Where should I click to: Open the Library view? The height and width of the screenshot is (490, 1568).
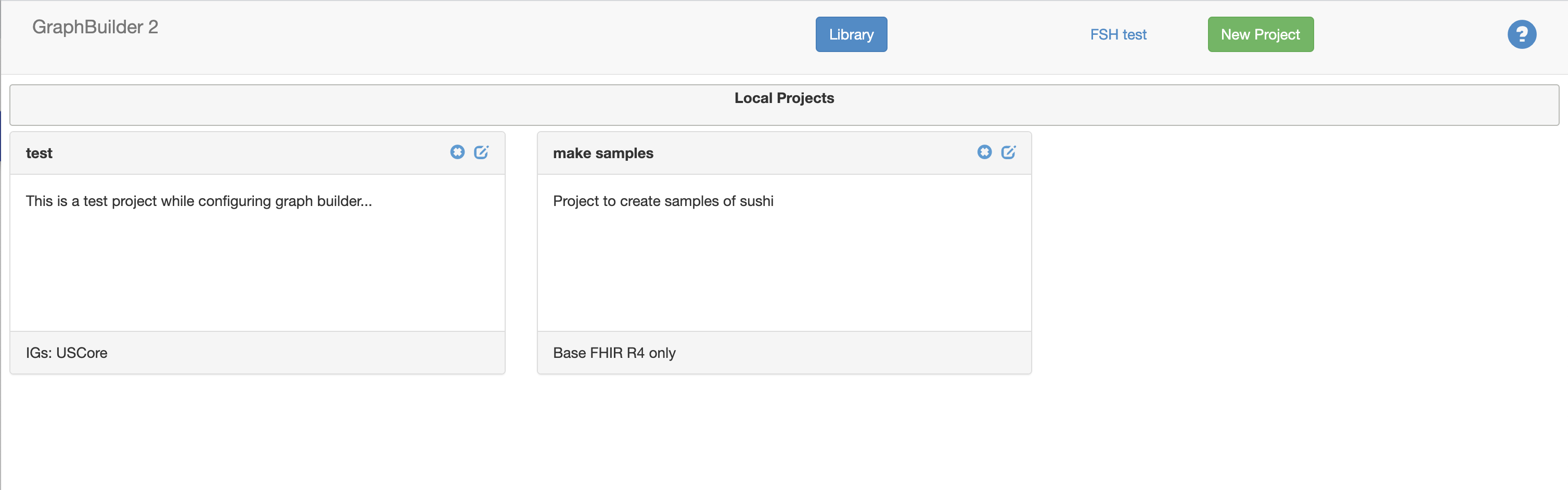[x=851, y=35]
